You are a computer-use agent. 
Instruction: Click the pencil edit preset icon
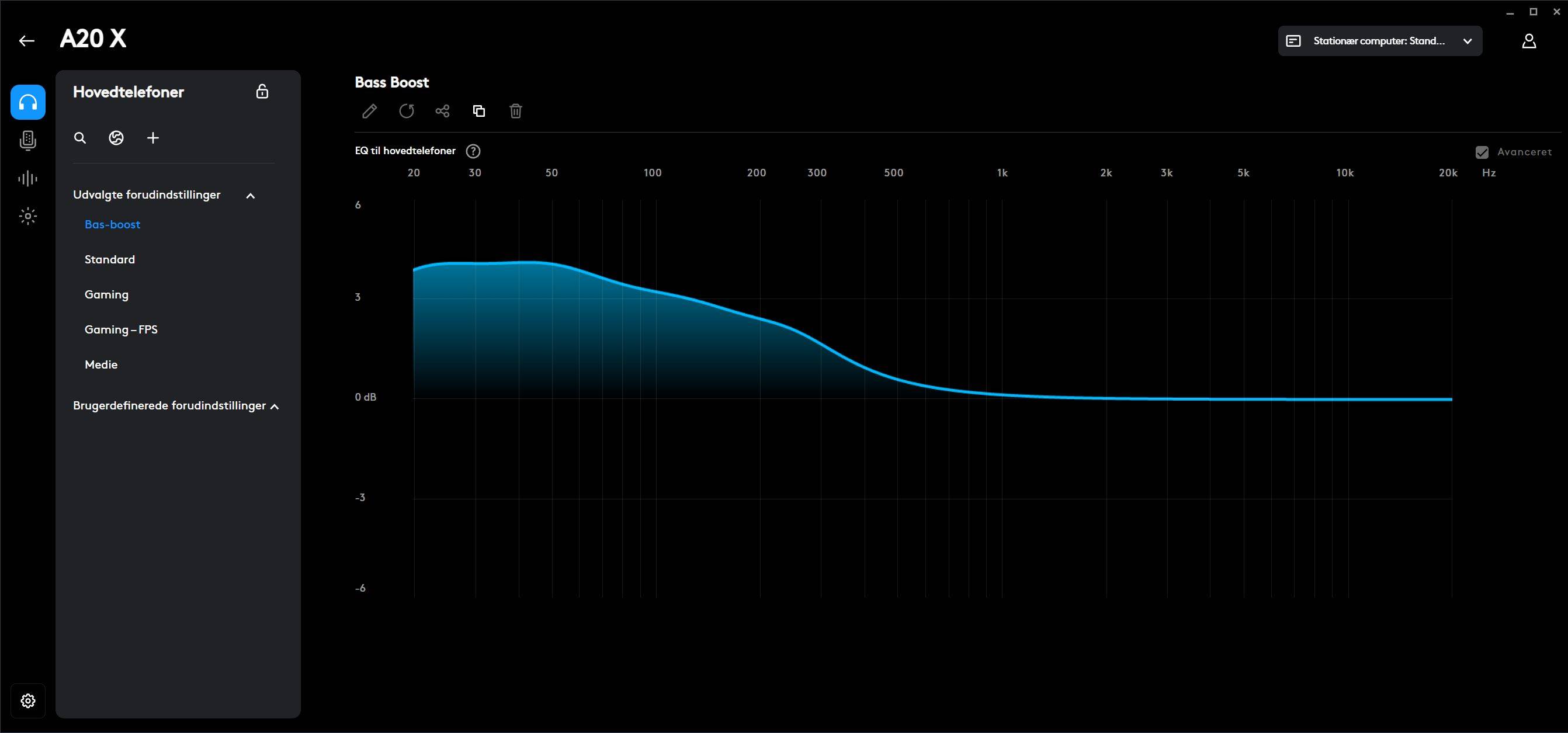pyautogui.click(x=369, y=112)
